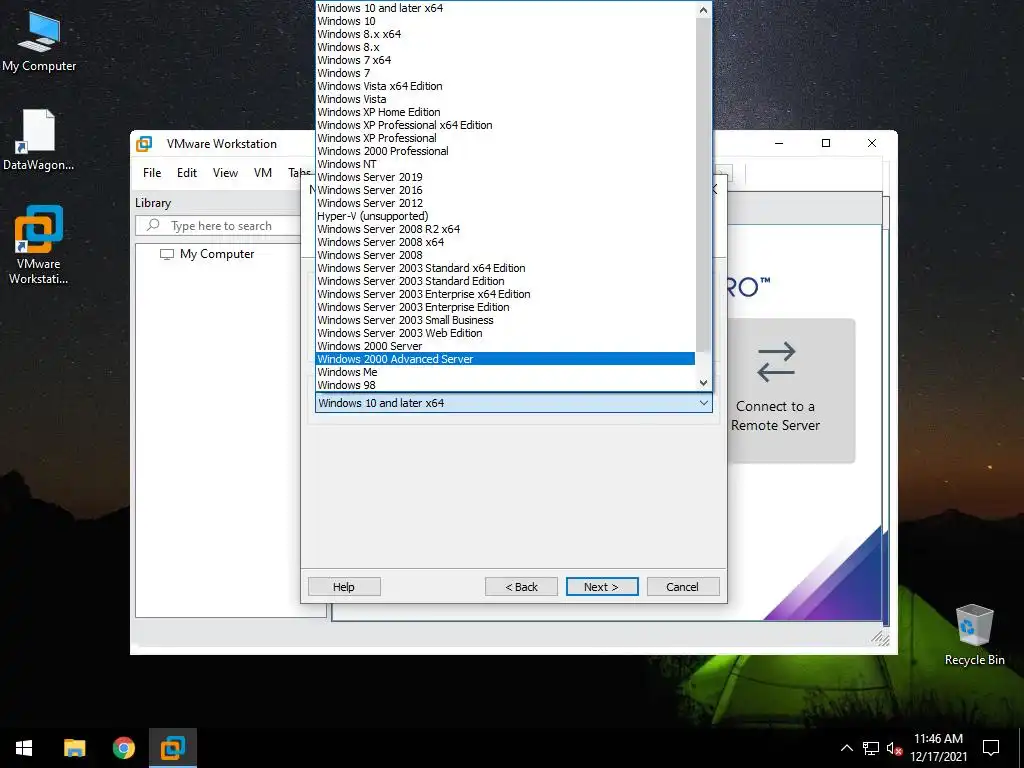Viewport: 1024px width, 768px height.
Task: Choose Windows Server 2016
Action: click(505, 190)
